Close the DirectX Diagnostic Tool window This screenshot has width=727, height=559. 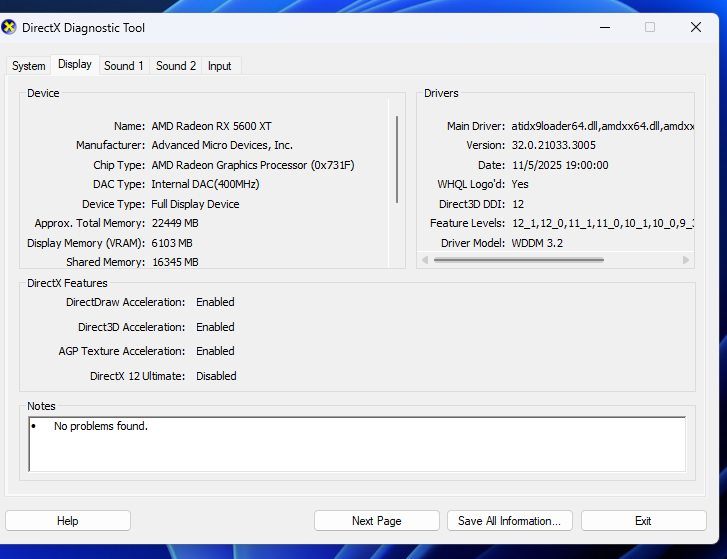pyautogui.click(x=695, y=27)
